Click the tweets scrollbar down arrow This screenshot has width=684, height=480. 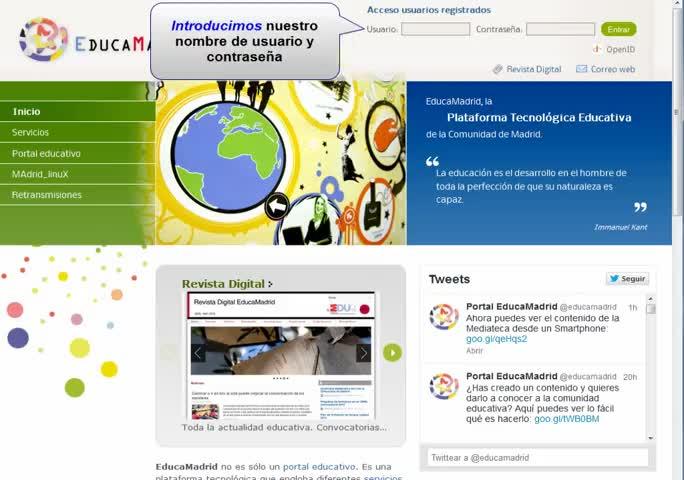[x=651, y=438]
